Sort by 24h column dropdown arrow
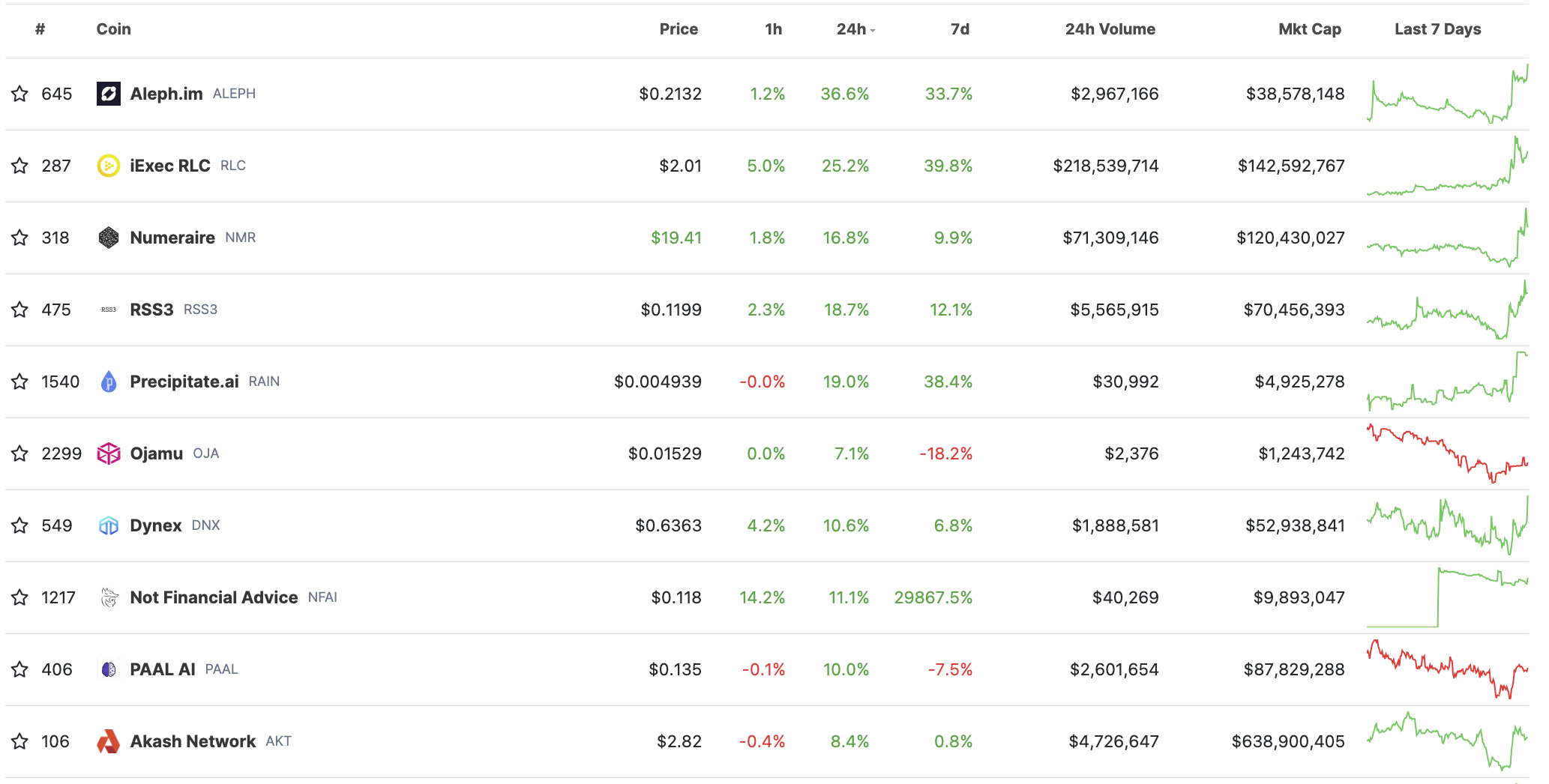The height and width of the screenshot is (784, 1549). pos(873,31)
